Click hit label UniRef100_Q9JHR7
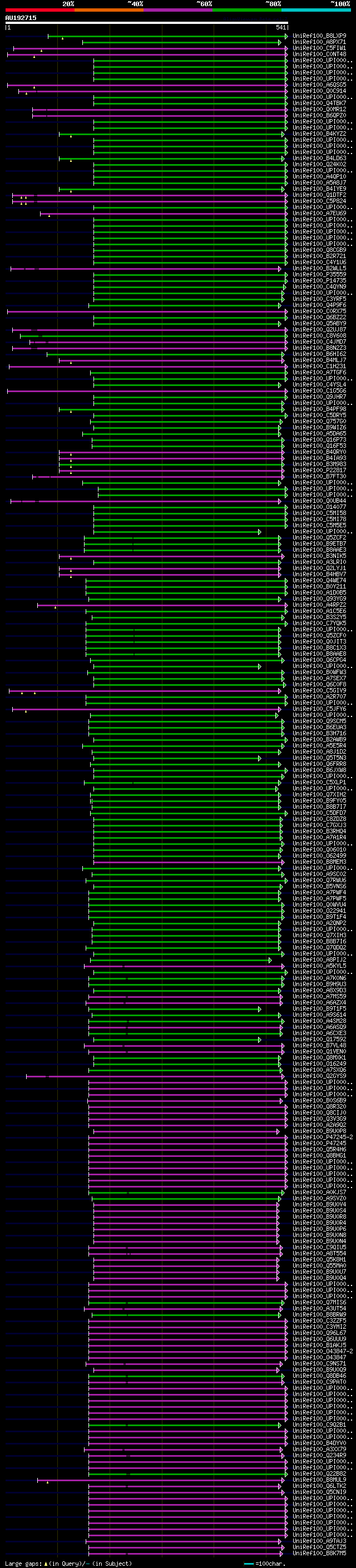The width and height of the screenshot is (356, 1568). [x=319, y=397]
